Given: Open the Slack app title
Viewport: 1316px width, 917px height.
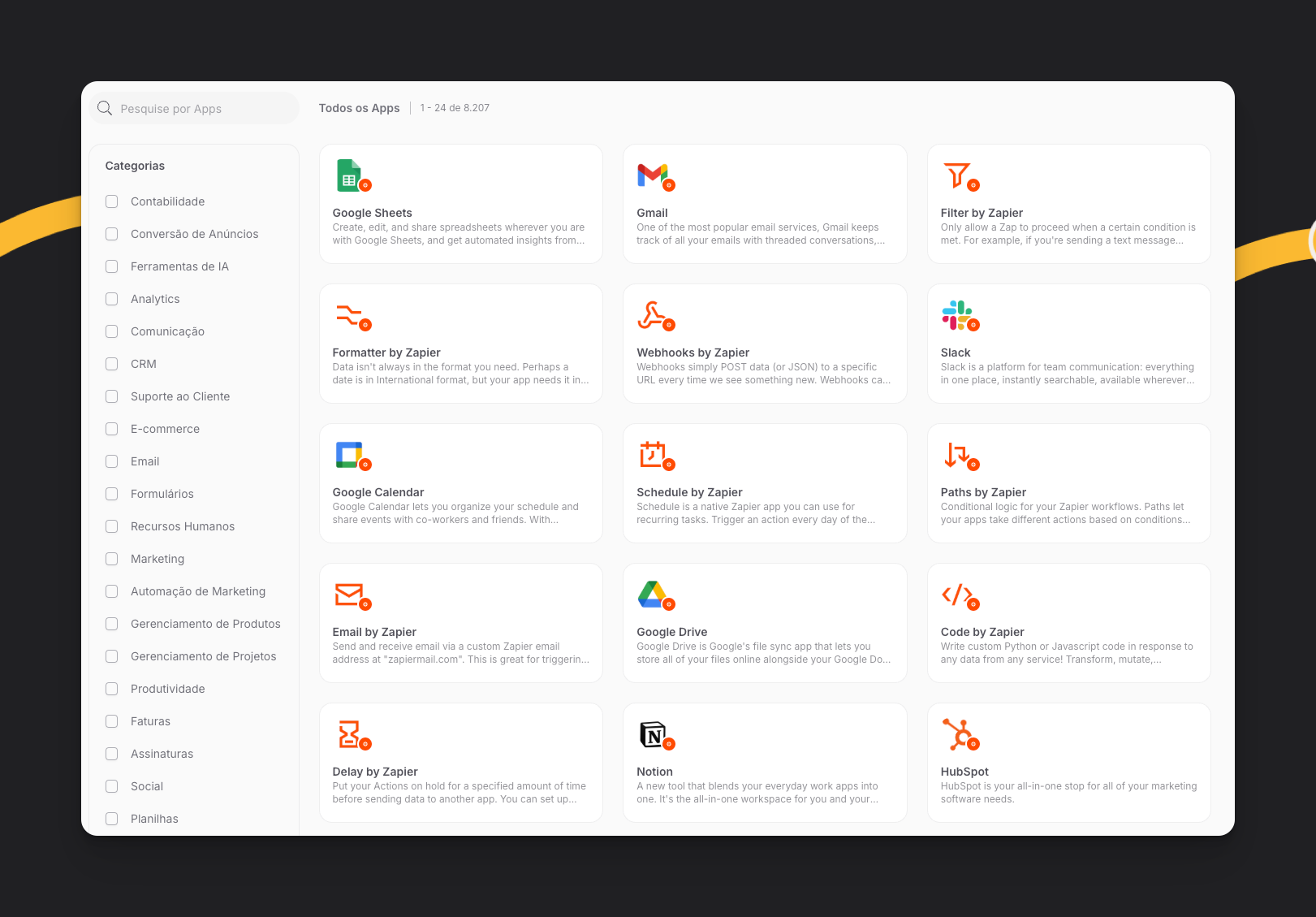Looking at the screenshot, I should tap(956, 353).
